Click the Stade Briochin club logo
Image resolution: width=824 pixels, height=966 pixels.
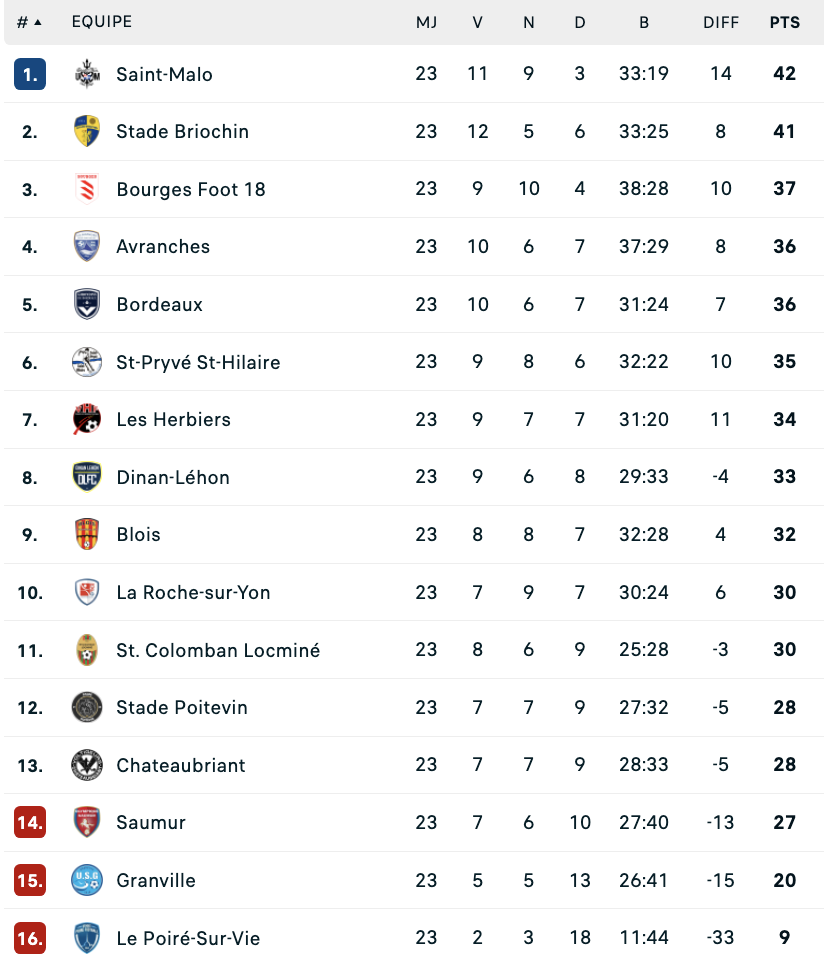[87, 131]
